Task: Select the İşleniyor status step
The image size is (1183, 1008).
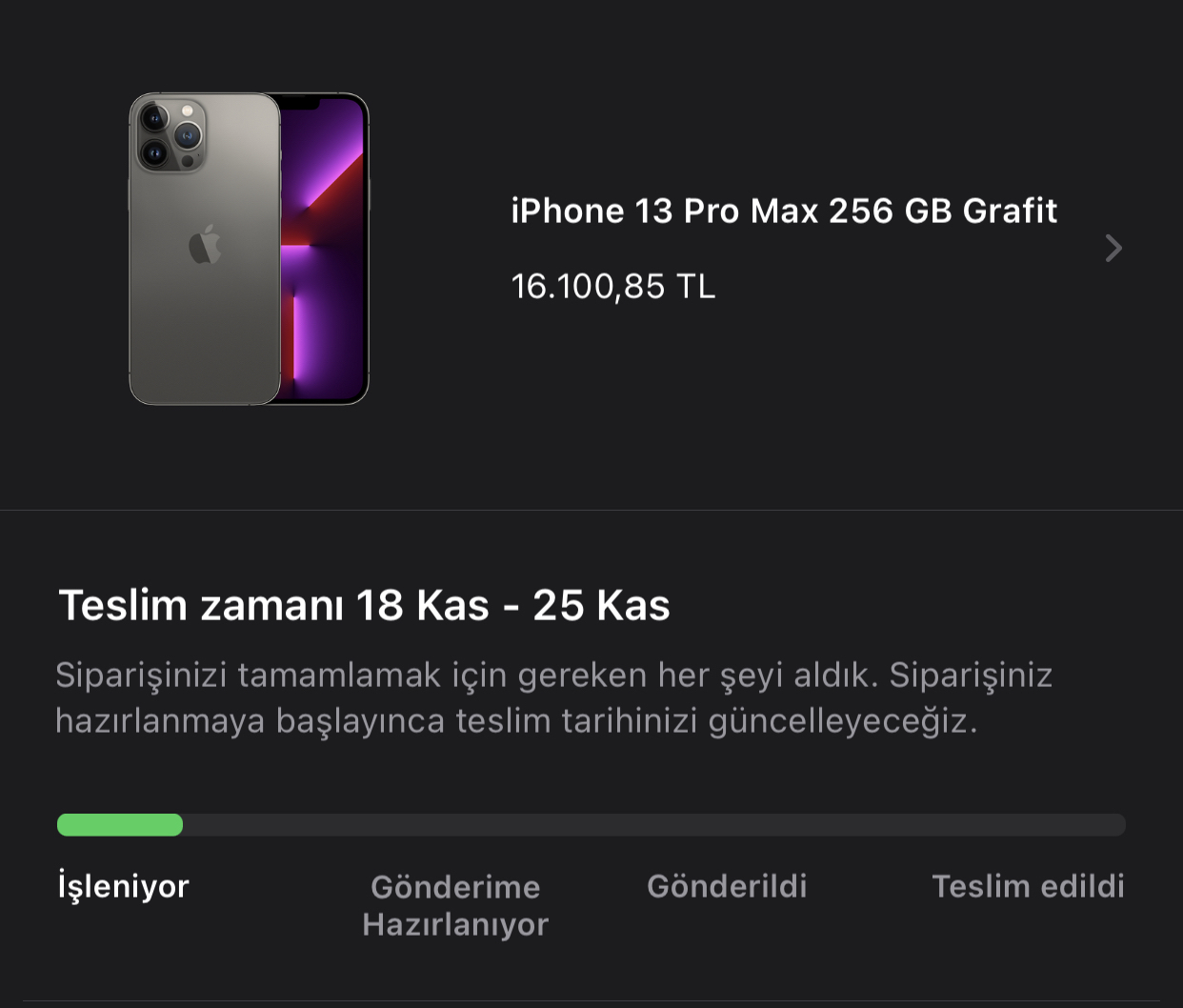Action: point(124,886)
